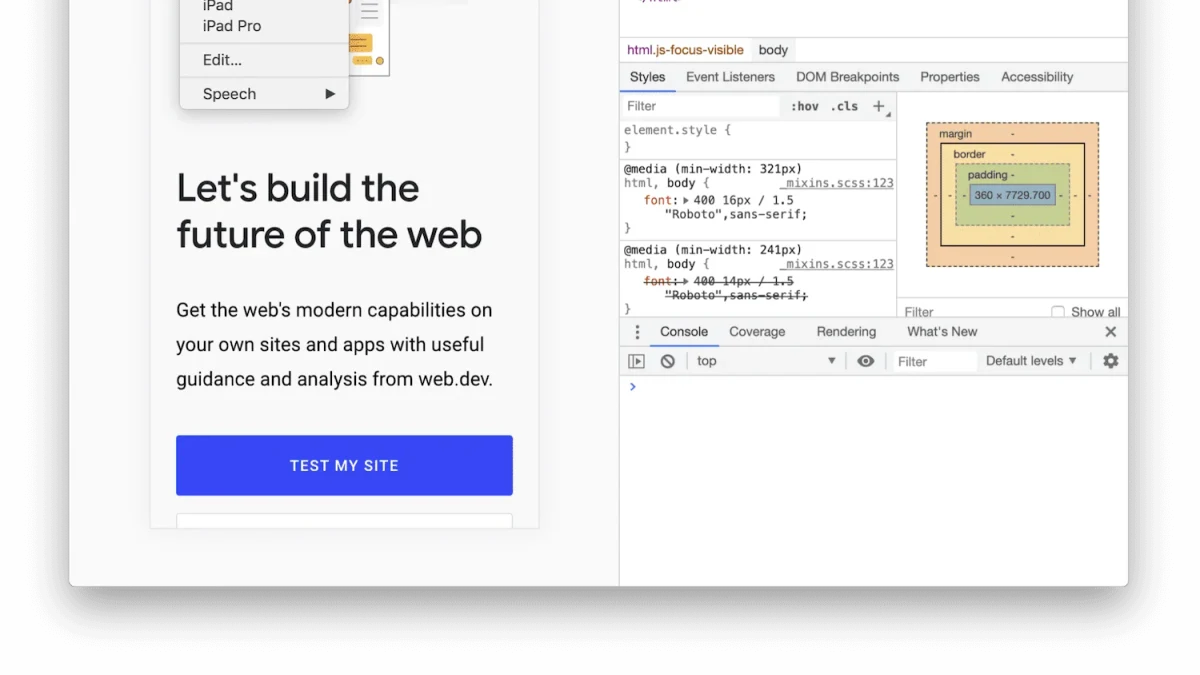The width and height of the screenshot is (1200, 675).
Task: Add a new style rule with the plus icon
Action: [879, 106]
